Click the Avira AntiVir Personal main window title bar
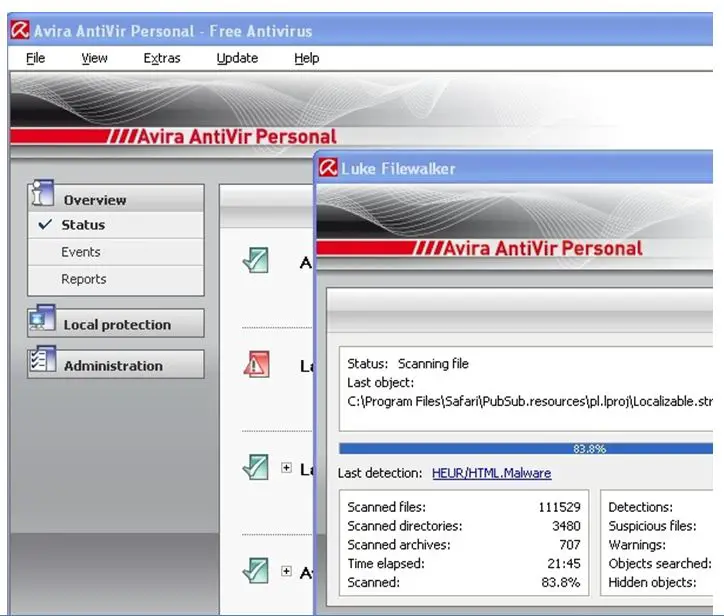The width and height of the screenshot is (724, 616). pos(360,30)
